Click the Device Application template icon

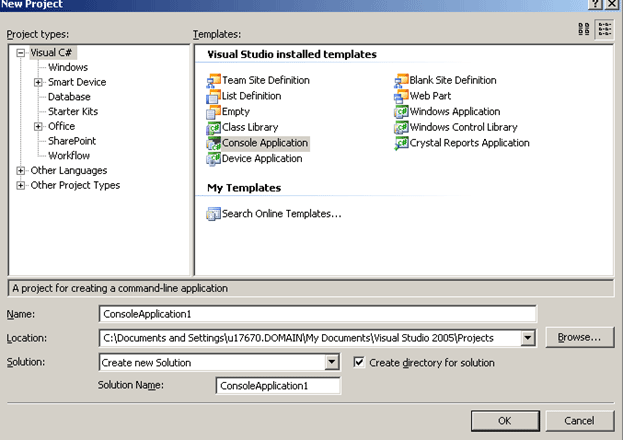click(x=213, y=159)
